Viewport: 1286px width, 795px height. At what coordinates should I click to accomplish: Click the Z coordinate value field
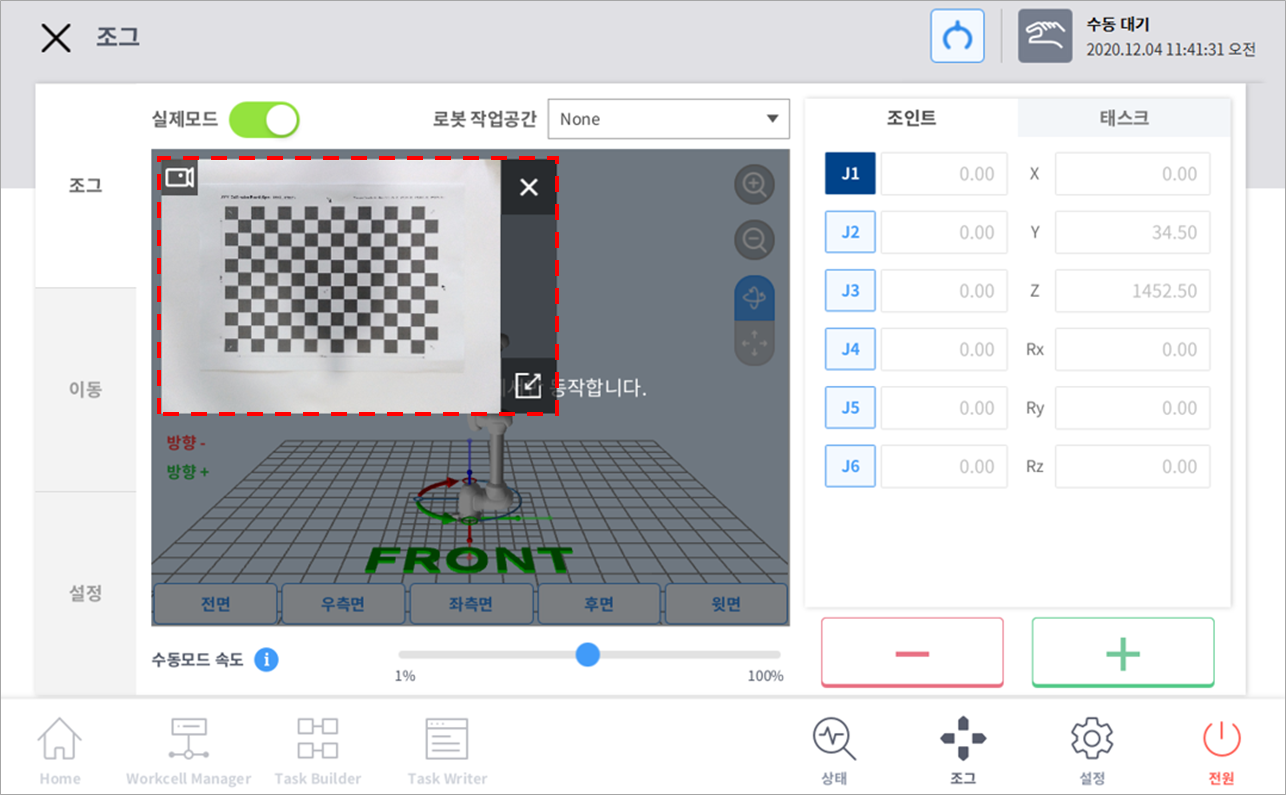click(x=1132, y=291)
